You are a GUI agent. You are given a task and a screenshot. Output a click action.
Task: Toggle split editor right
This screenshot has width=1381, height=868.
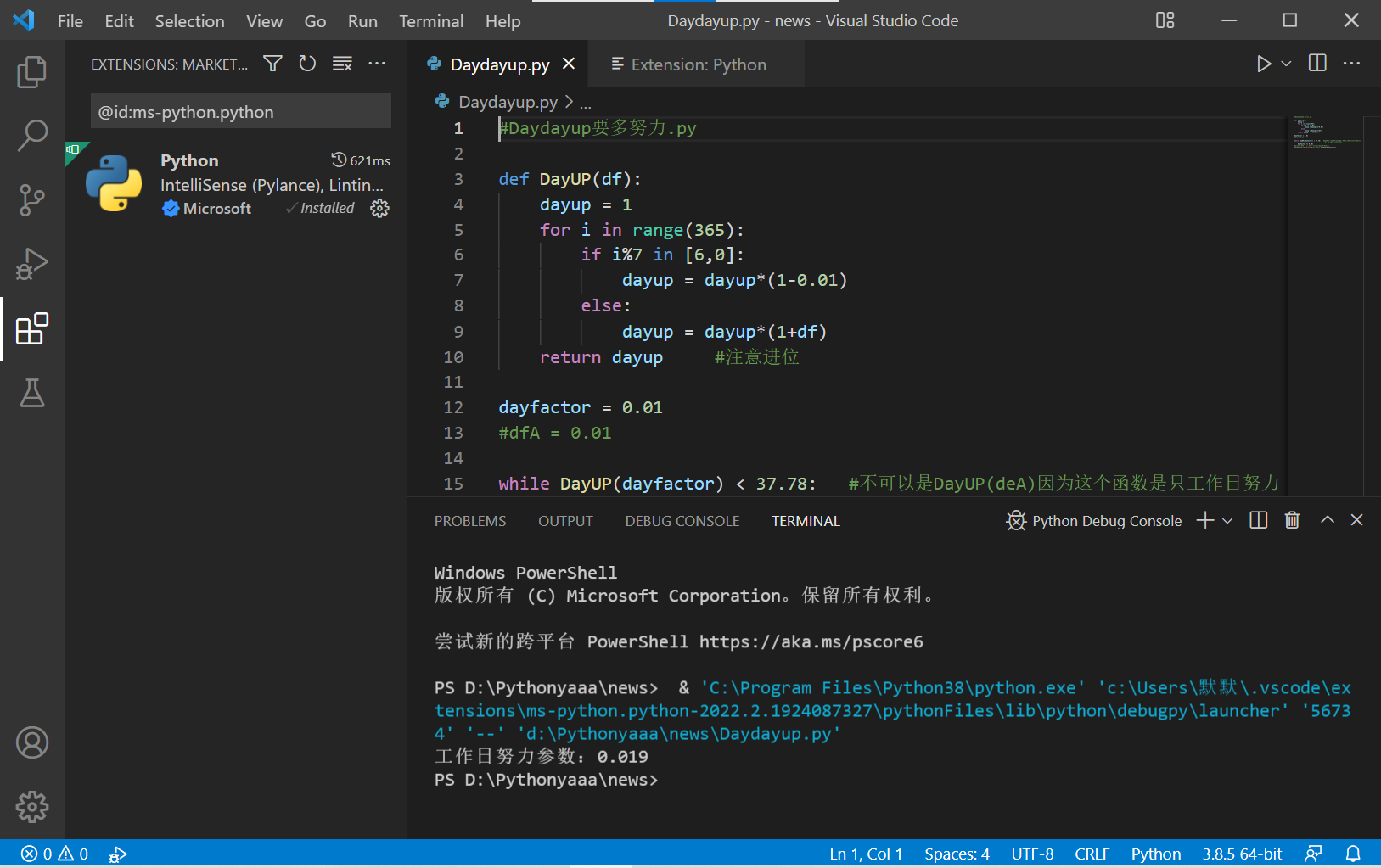(x=1317, y=64)
